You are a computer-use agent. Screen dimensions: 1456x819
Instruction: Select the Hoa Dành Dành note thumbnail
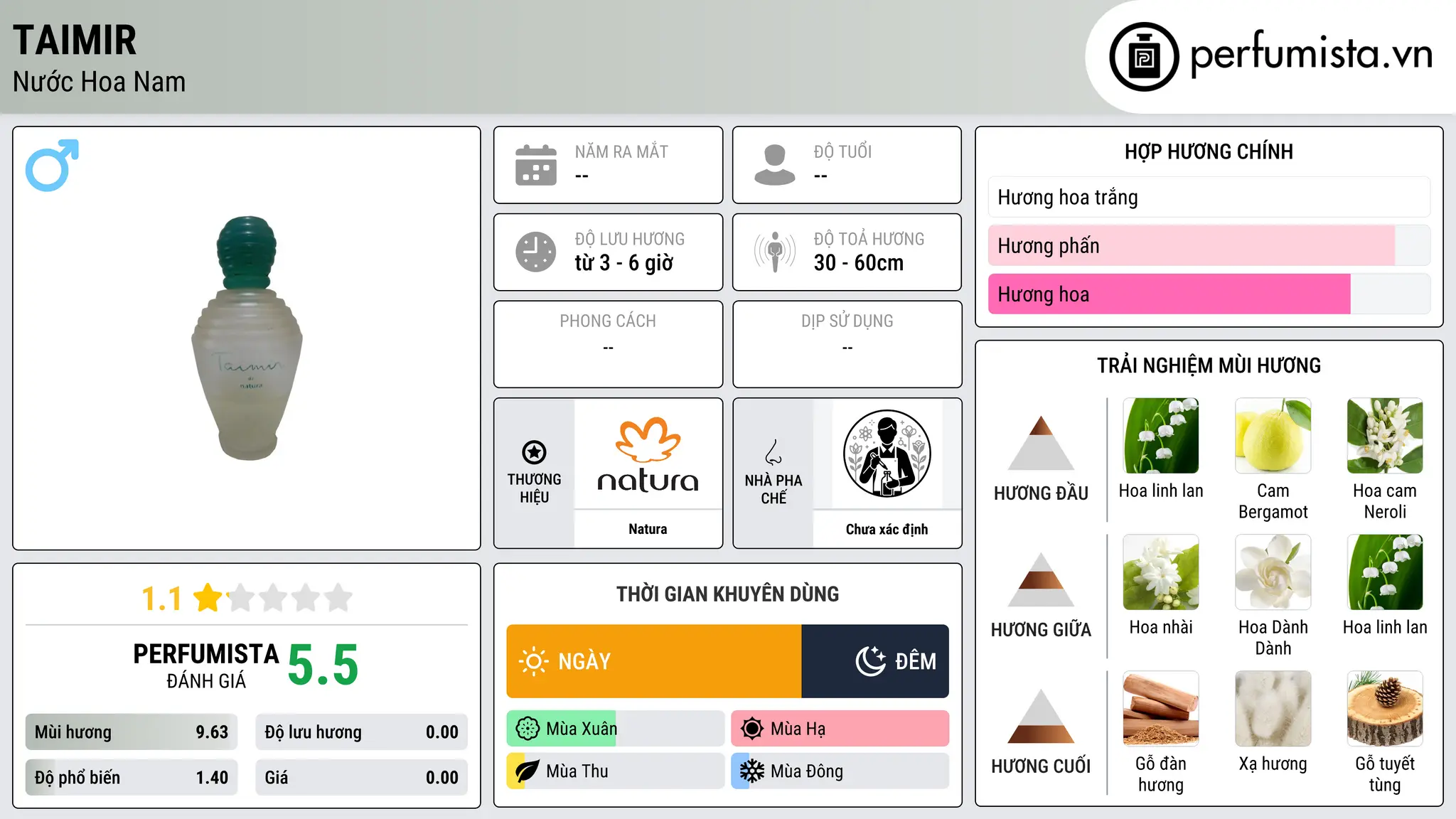1273,572
